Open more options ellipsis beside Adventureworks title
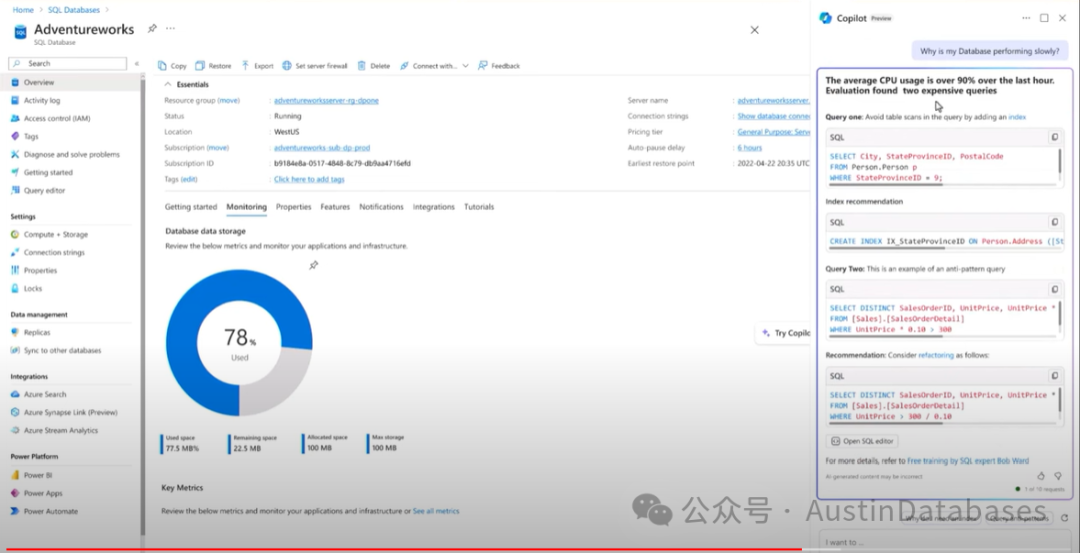The width and height of the screenshot is (1080, 553). pos(171,28)
